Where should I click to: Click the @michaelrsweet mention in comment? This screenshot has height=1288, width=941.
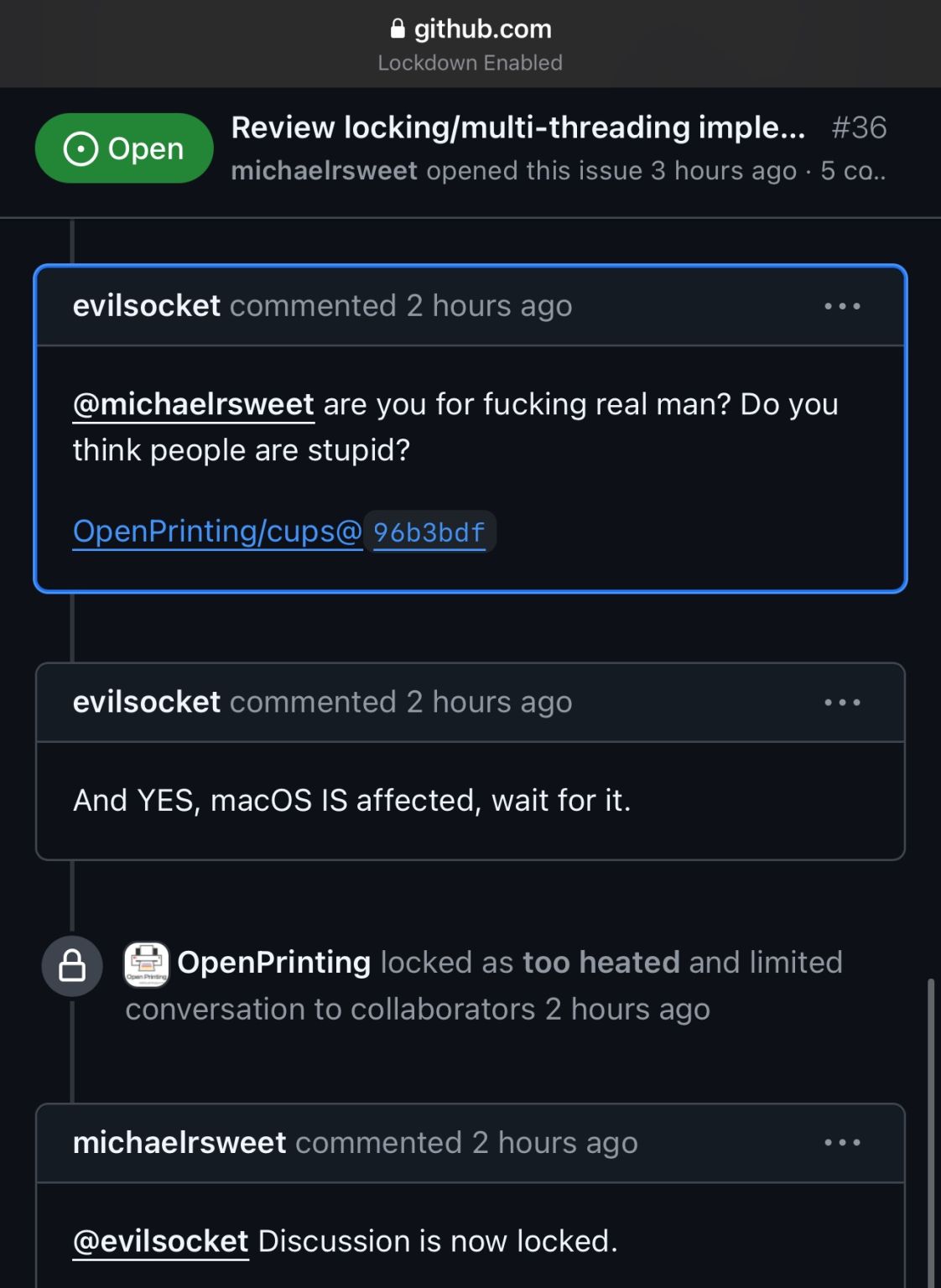(194, 404)
